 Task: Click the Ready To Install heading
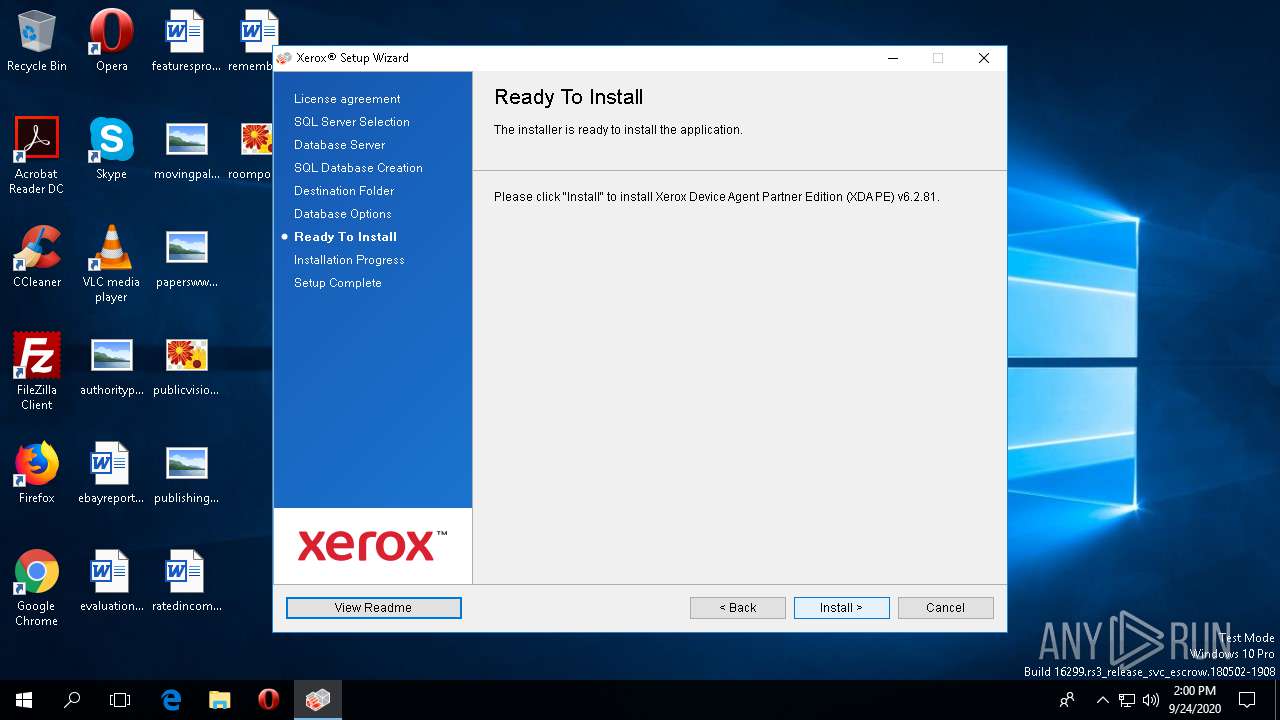pyautogui.click(x=568, y=97)
